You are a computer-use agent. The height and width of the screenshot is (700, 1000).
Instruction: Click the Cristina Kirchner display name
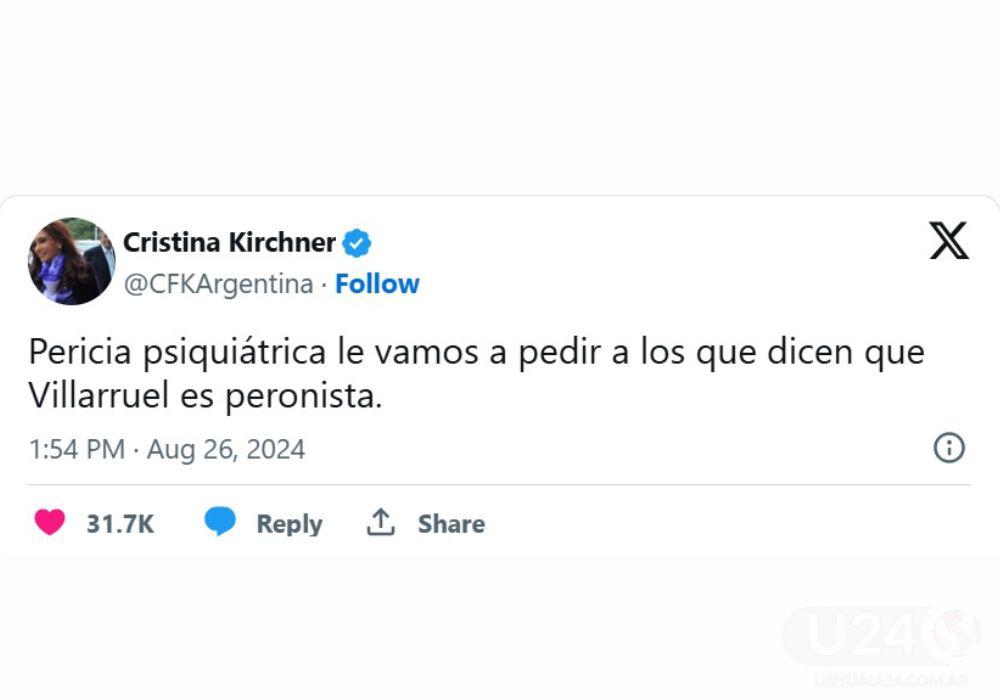coord(232,242)
